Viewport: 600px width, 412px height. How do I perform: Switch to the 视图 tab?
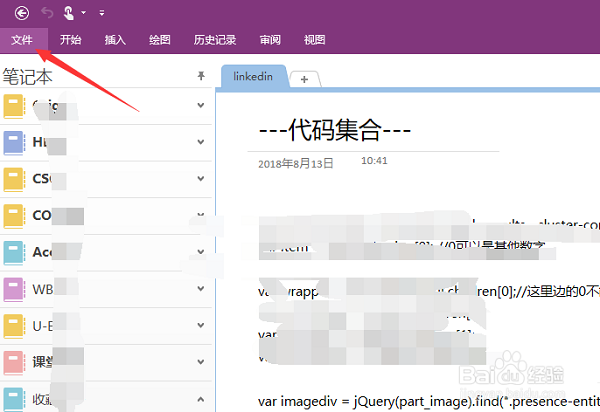click(314, 40)
